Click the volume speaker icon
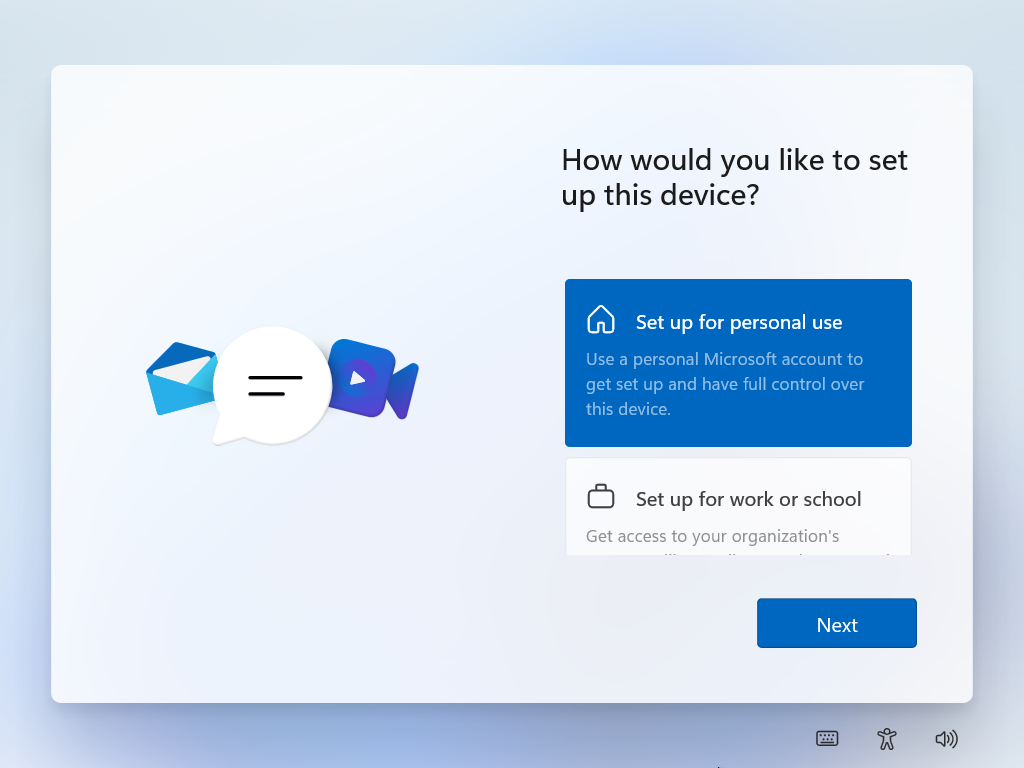The height and width of the screenshot is (768, 1024). 946,739
